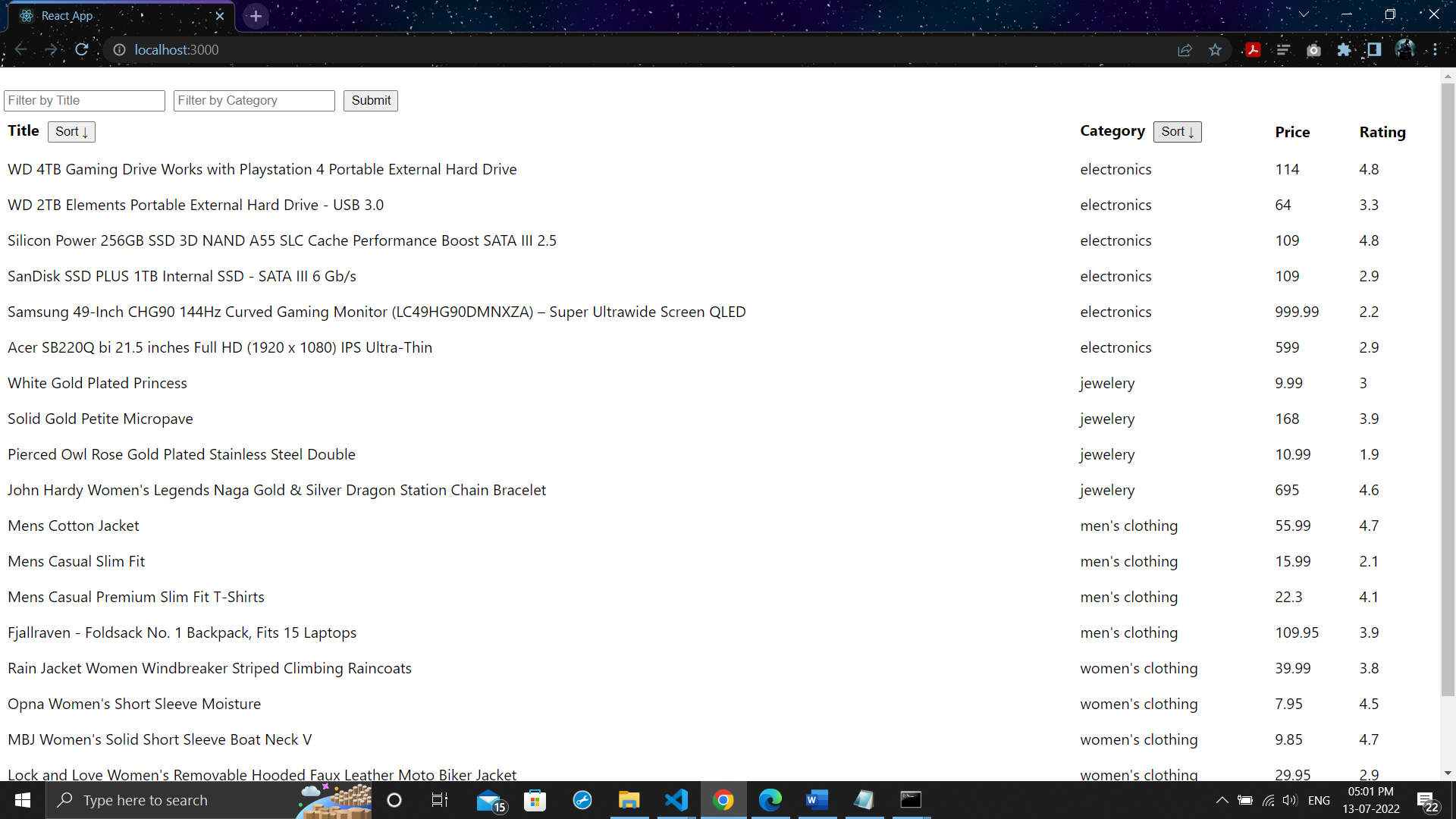Close the React App tab
Screen dimensions: 1456x819
tap(220, 16)
